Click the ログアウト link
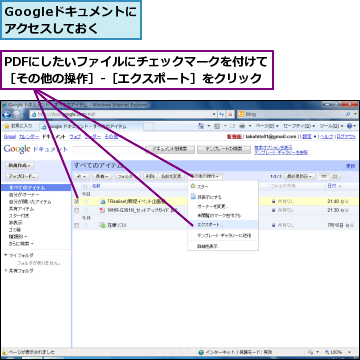Viewport: 360px width, 360px height. pos(346,137)
